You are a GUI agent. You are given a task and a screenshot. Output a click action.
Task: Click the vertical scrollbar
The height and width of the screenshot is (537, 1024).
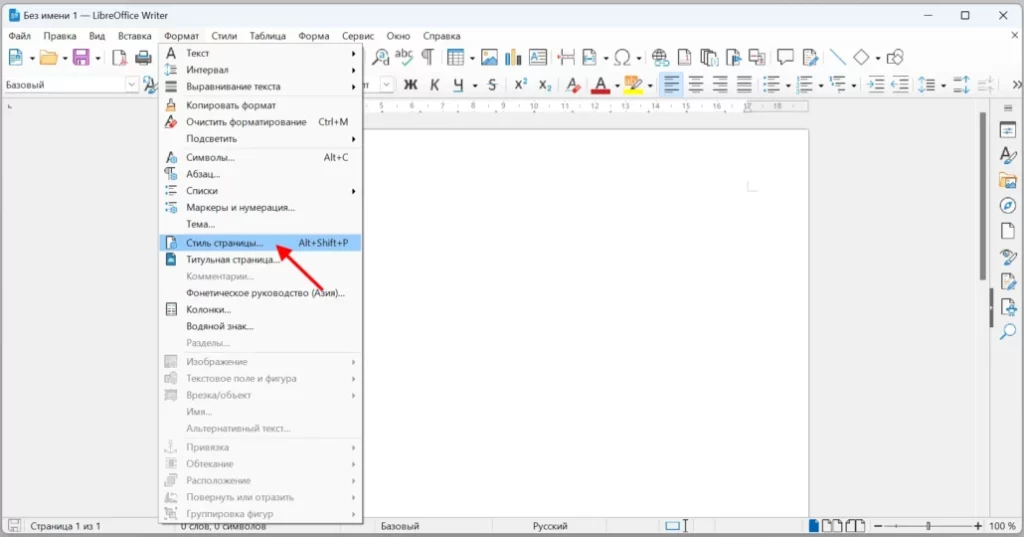pyautogui.click(x=982, y=196)
